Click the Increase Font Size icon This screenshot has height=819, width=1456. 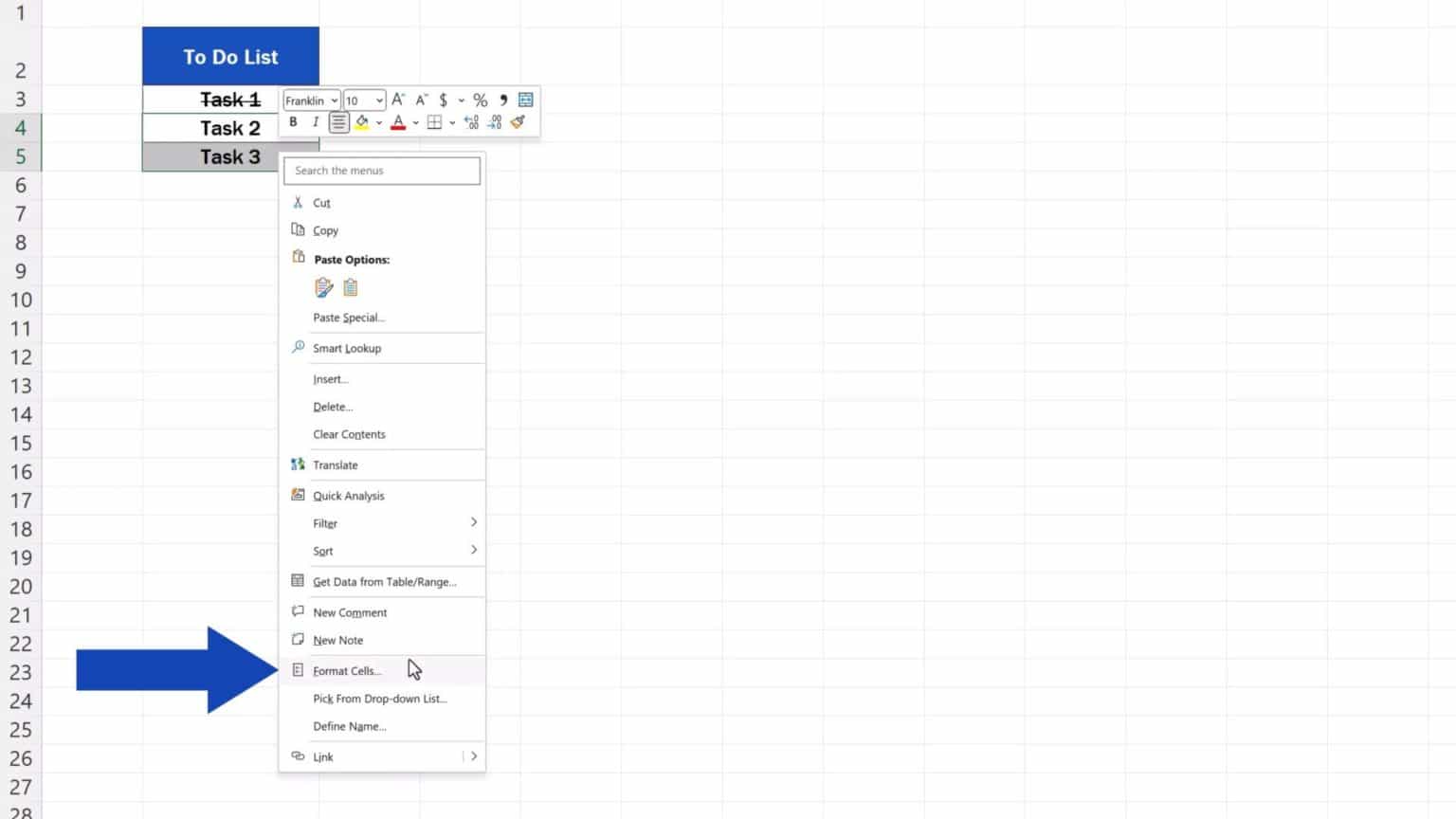coord(398,99)
